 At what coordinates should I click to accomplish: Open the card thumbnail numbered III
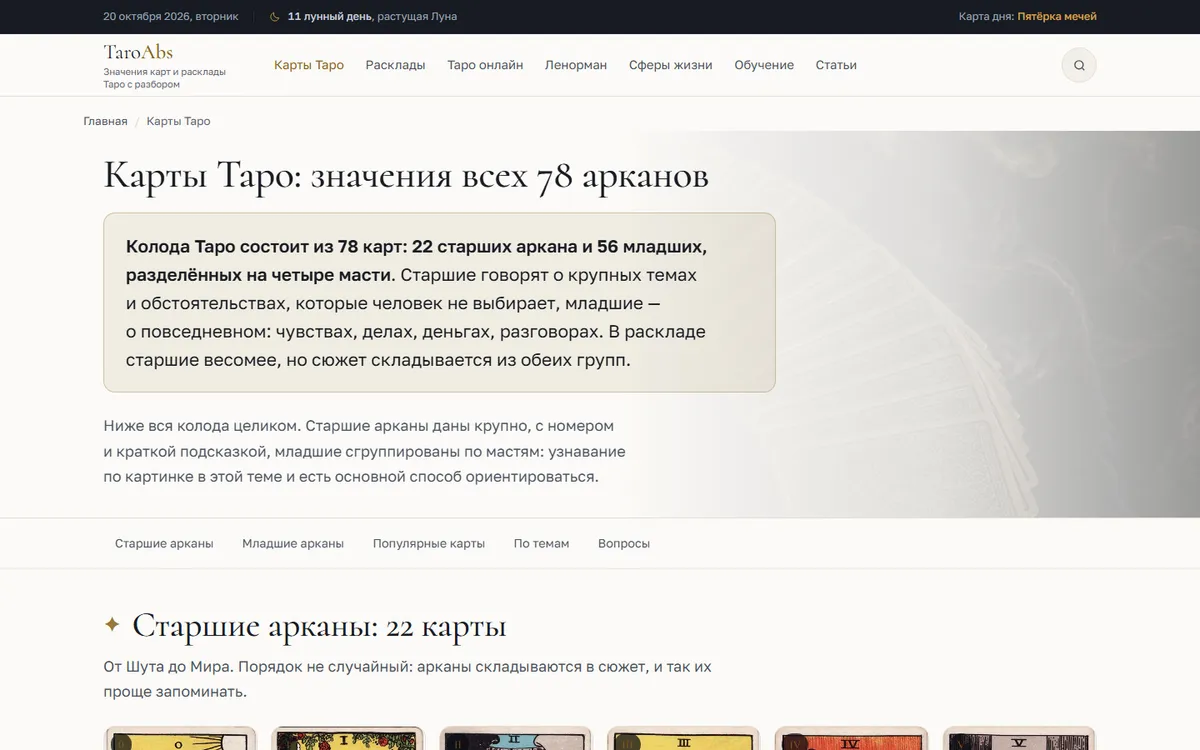684,738
